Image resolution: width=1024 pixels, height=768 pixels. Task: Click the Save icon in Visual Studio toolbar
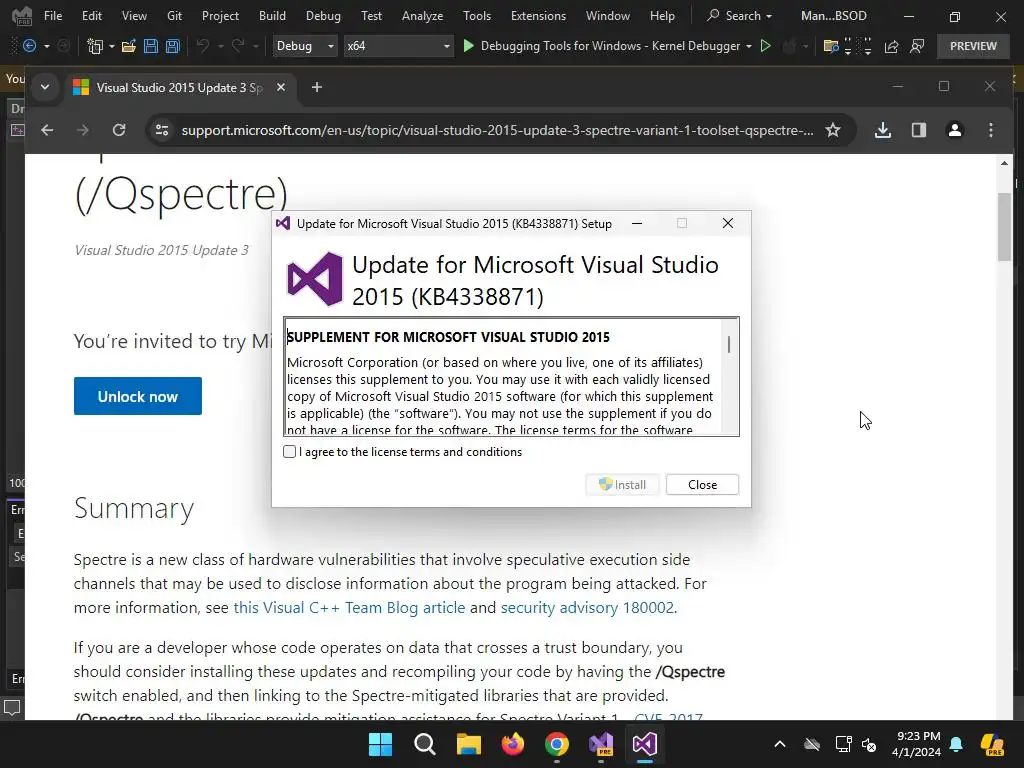click(151, 46)
